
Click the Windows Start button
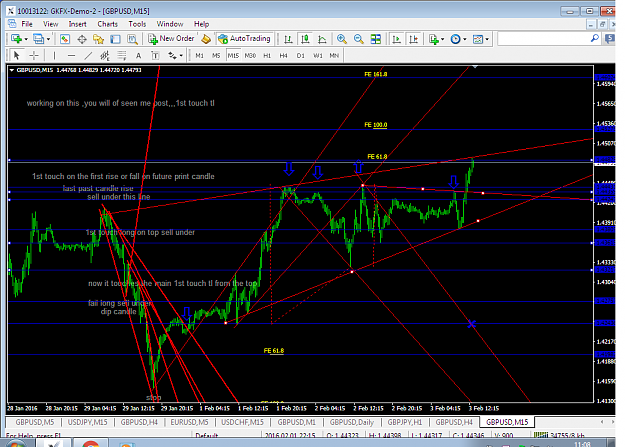[x=16, y=443]
